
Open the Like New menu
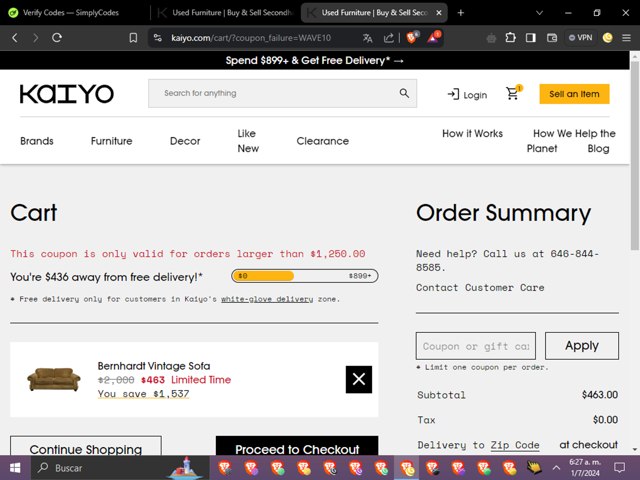point(248,141)
